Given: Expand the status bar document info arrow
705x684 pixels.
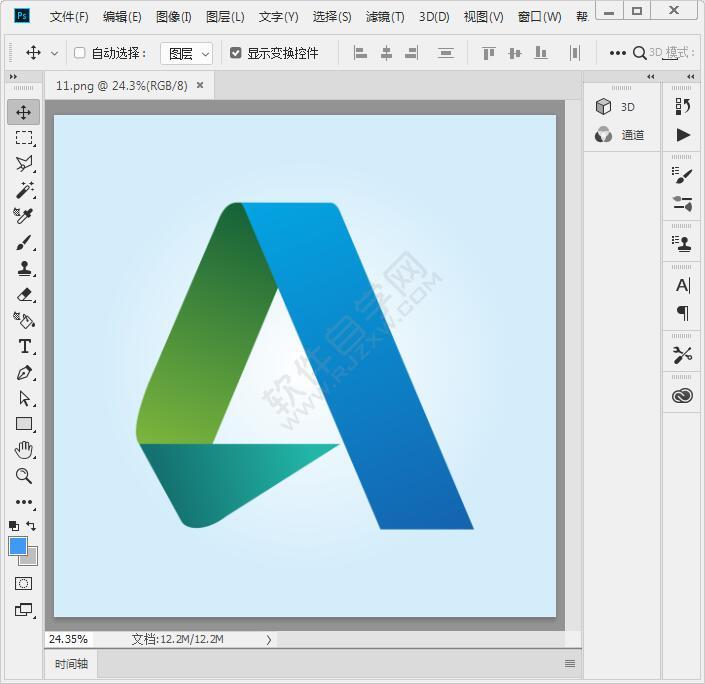Looking at the screenshot, I should pos(269,639).
